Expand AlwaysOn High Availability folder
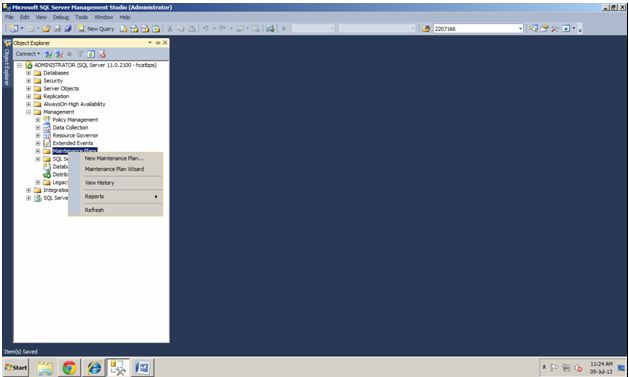The image size is (629, 377). tap(28, 104)
